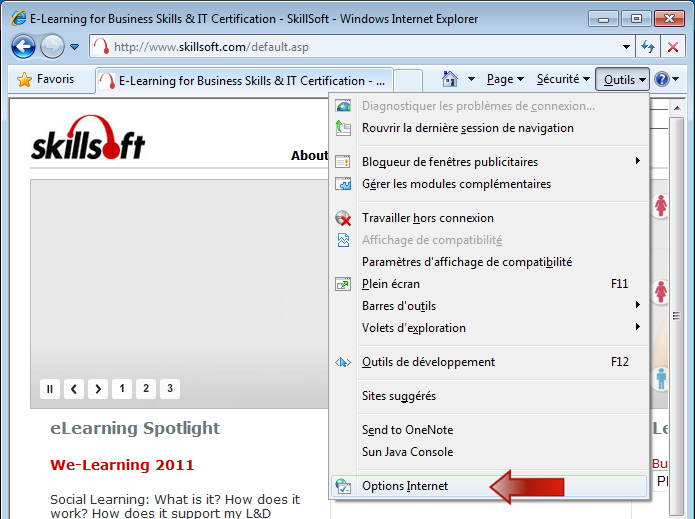Open the Page menu
695x519 pixels.
coord(505,79)
